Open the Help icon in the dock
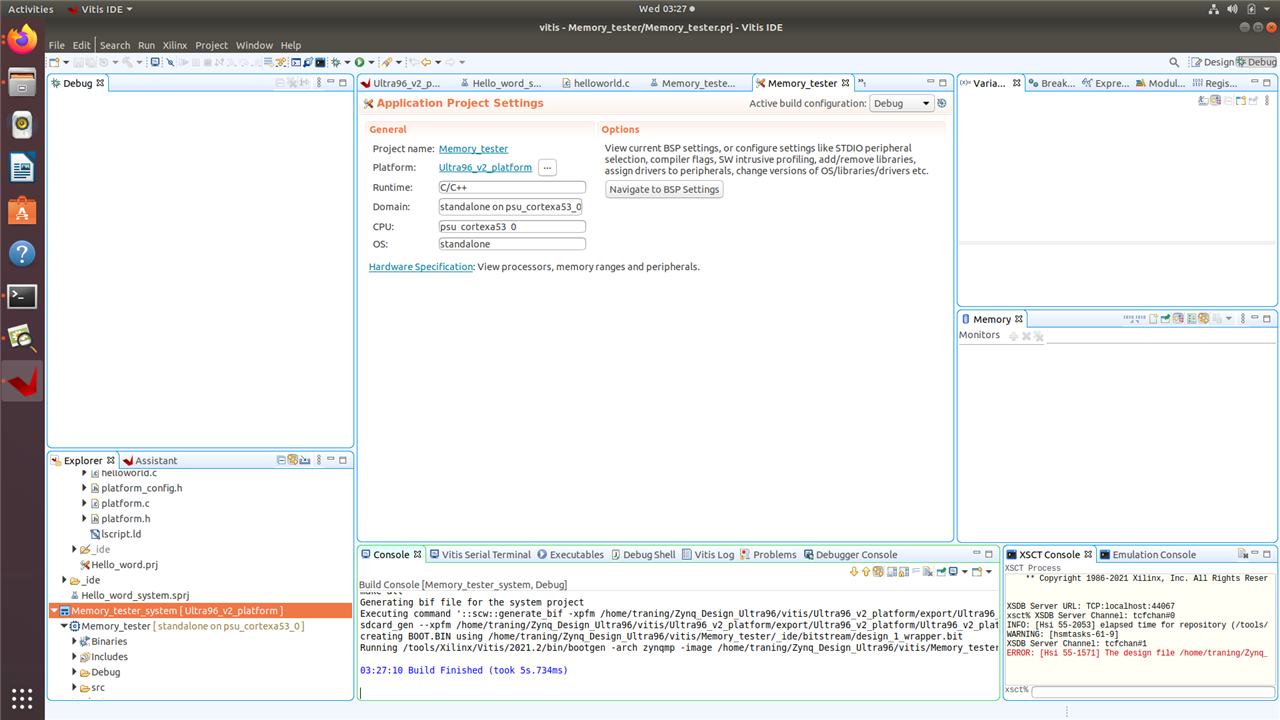The image size is (1280, 720). (x=22, y=254)
